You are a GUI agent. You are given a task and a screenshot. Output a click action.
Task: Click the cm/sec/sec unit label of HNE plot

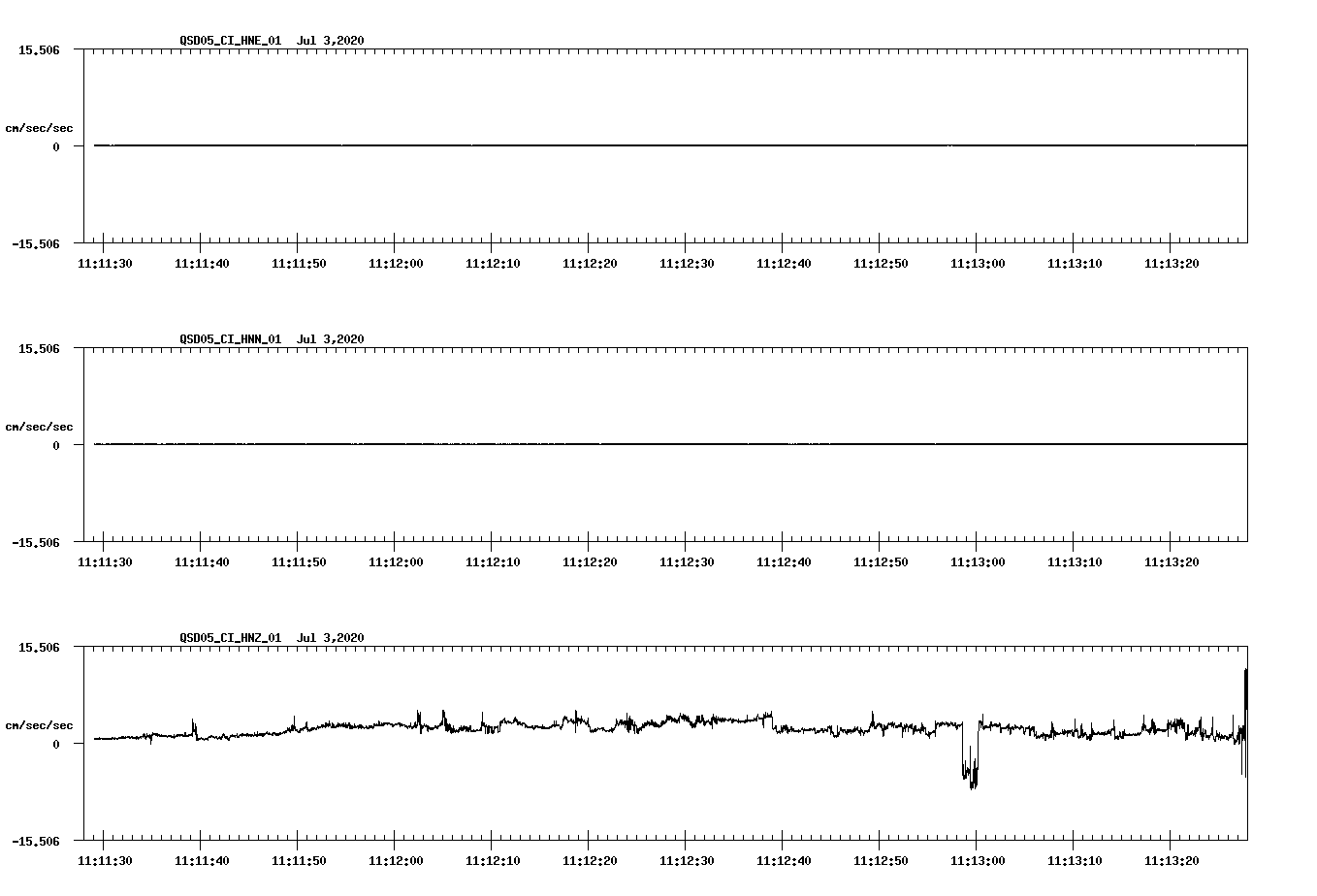[39, 128]
